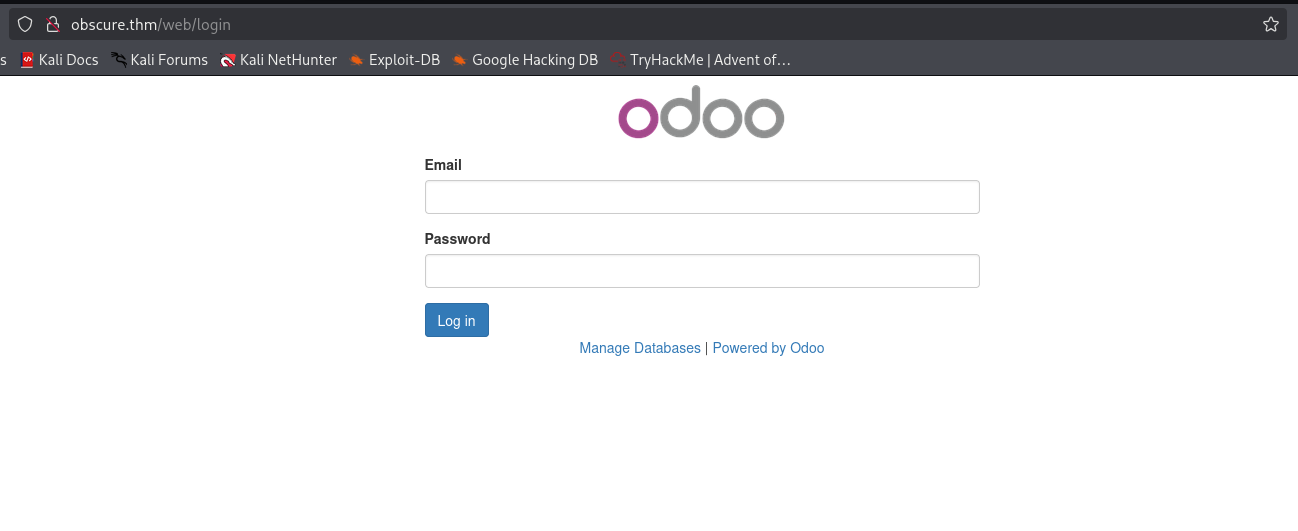This screenshot has width=1298, height=531.
Task: Open the Kali Docs bookmark
Action: pyautogui.click(x=59, y=60)
